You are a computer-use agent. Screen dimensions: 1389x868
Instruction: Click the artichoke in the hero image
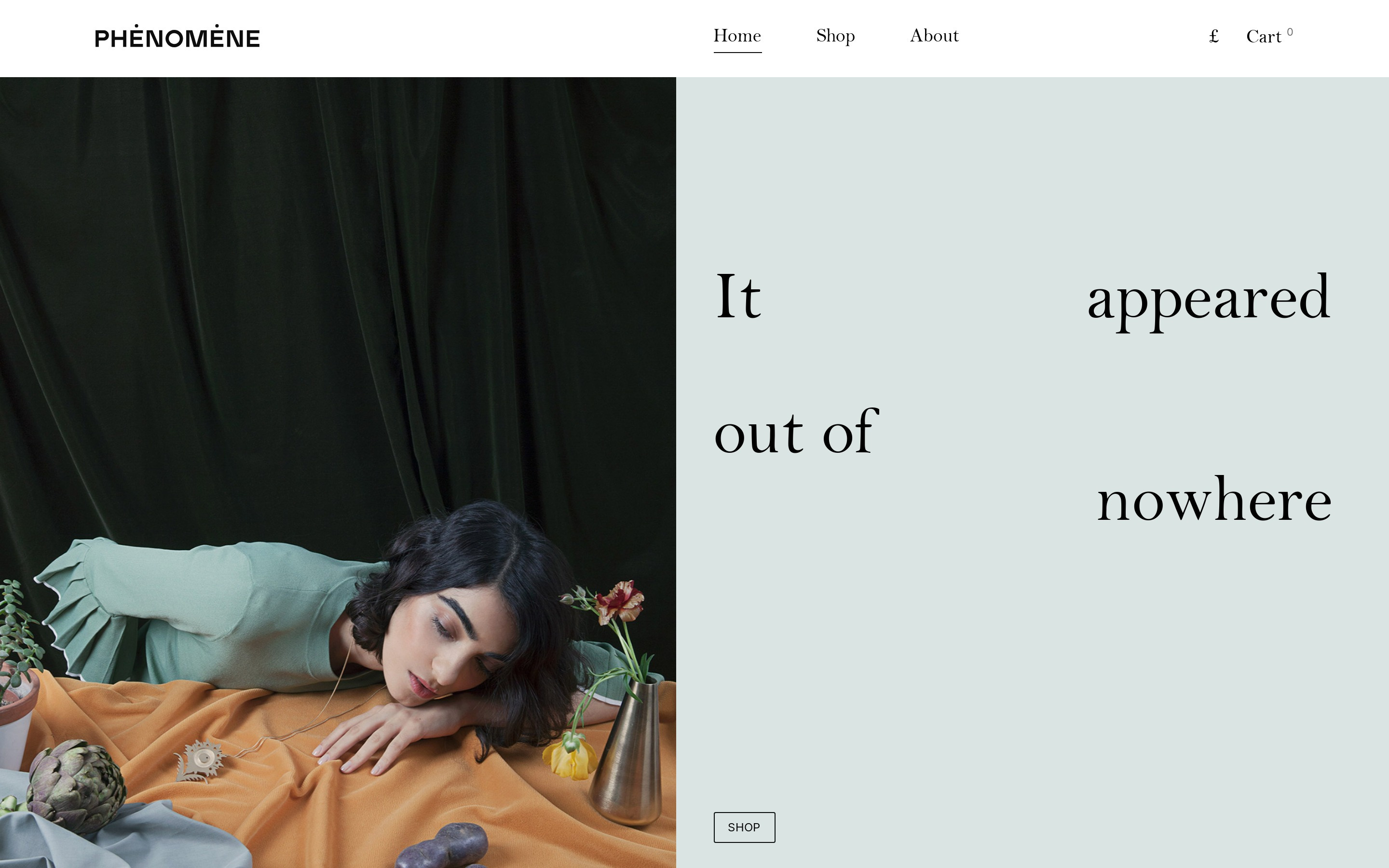[x=76, y=786]
